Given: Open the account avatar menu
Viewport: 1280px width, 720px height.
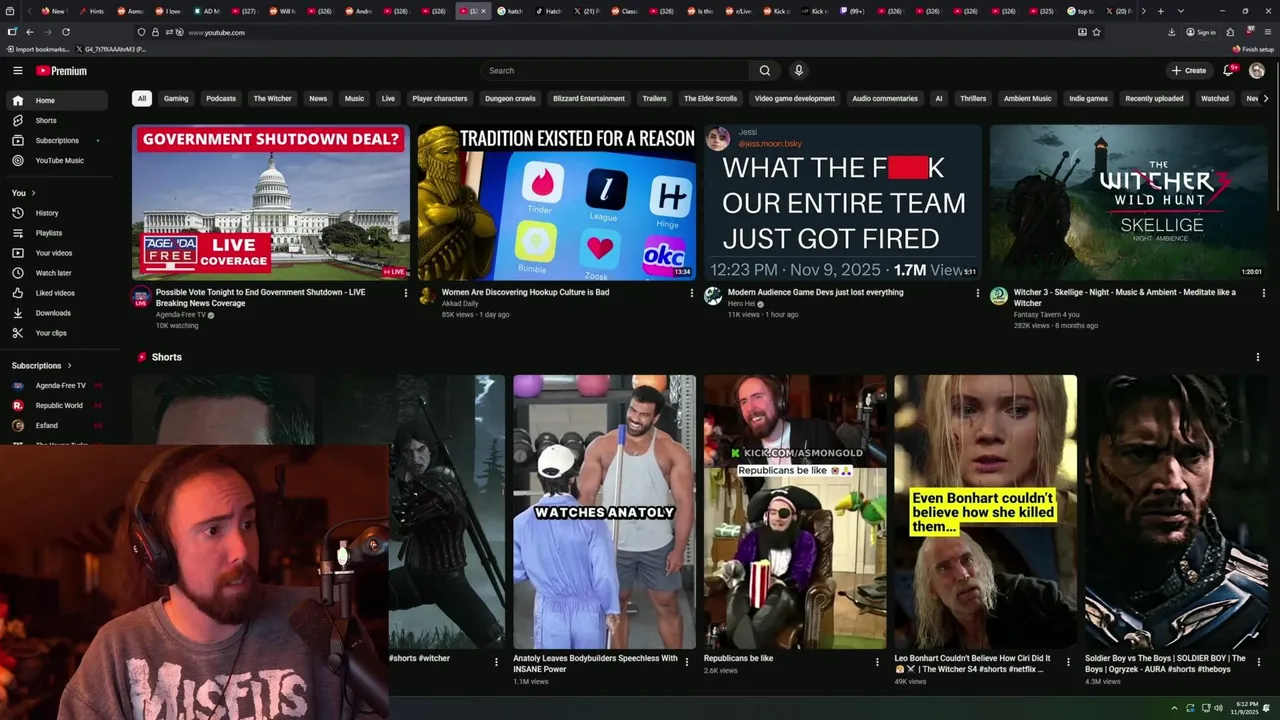Looking at the screenshot, I should (1257, 71).
